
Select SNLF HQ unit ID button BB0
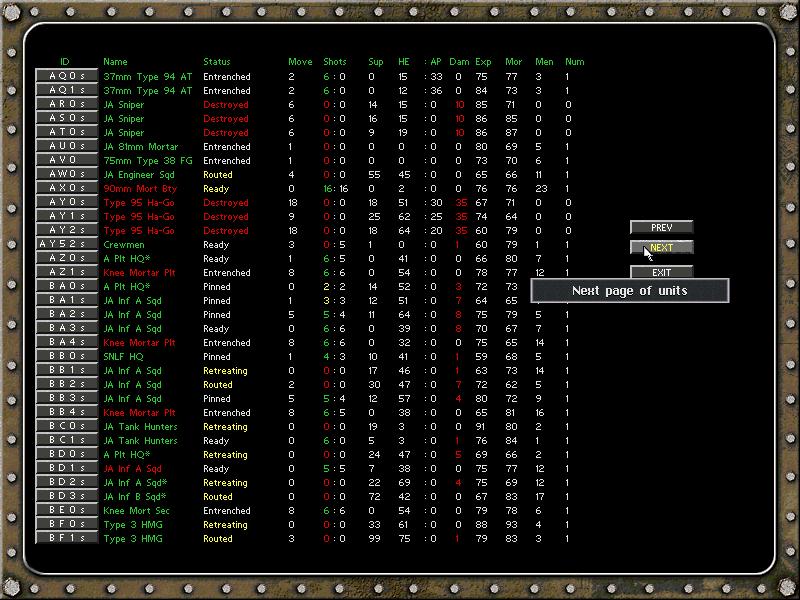67,356
